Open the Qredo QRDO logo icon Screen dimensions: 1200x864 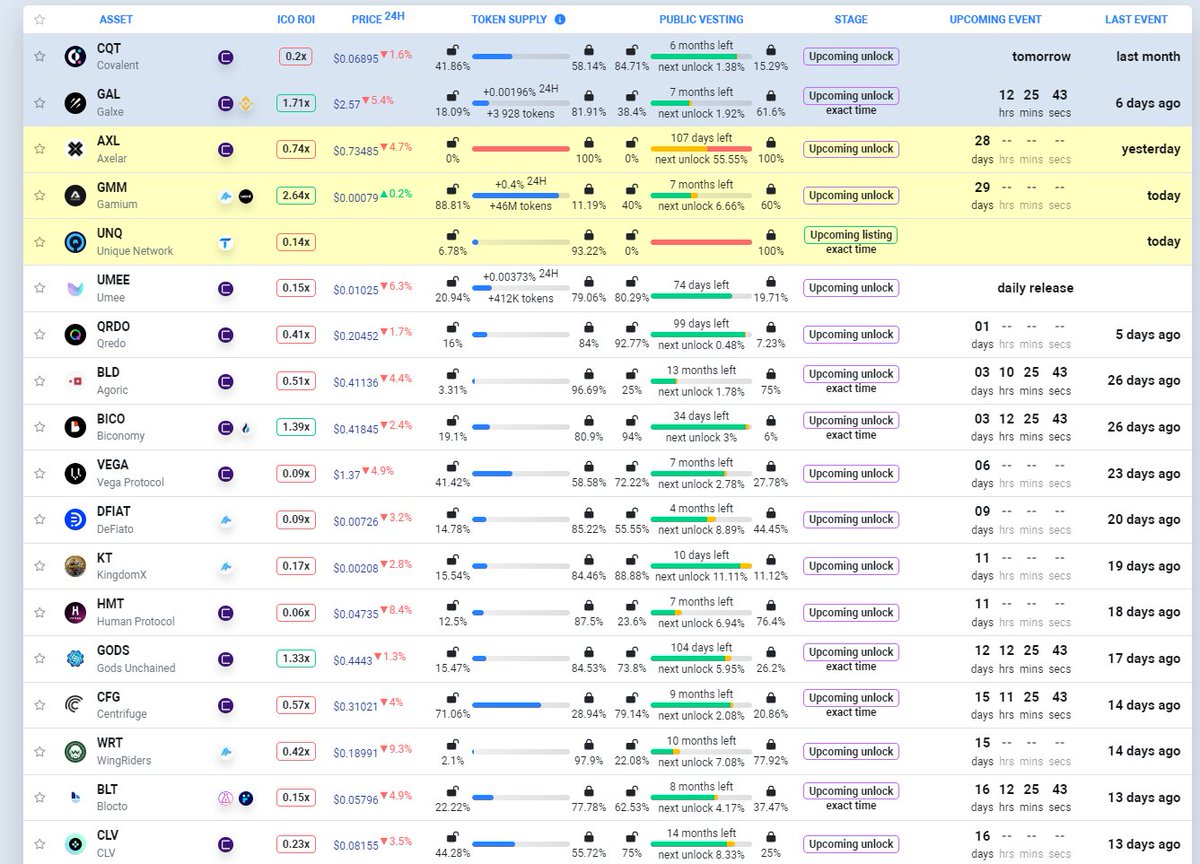click(75, 335)
